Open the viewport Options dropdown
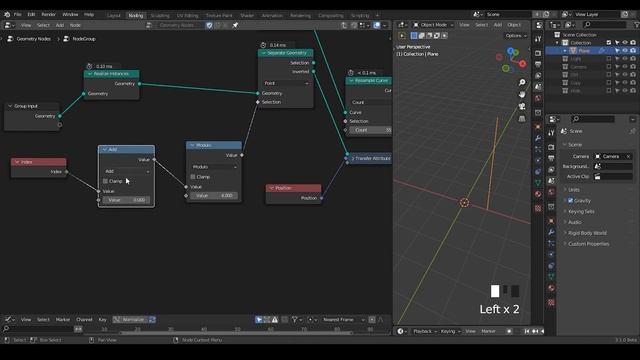This screenshot has width=640, height=360. click(516, 36)
